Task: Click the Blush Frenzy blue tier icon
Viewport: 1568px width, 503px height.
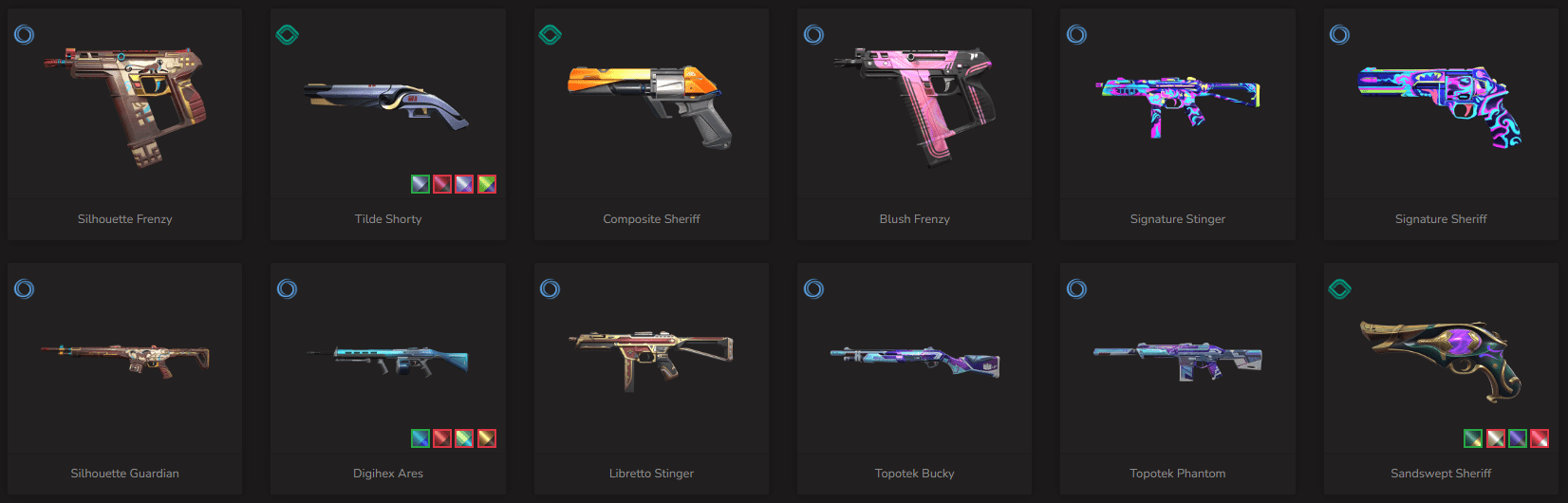Action: [814, 35]
